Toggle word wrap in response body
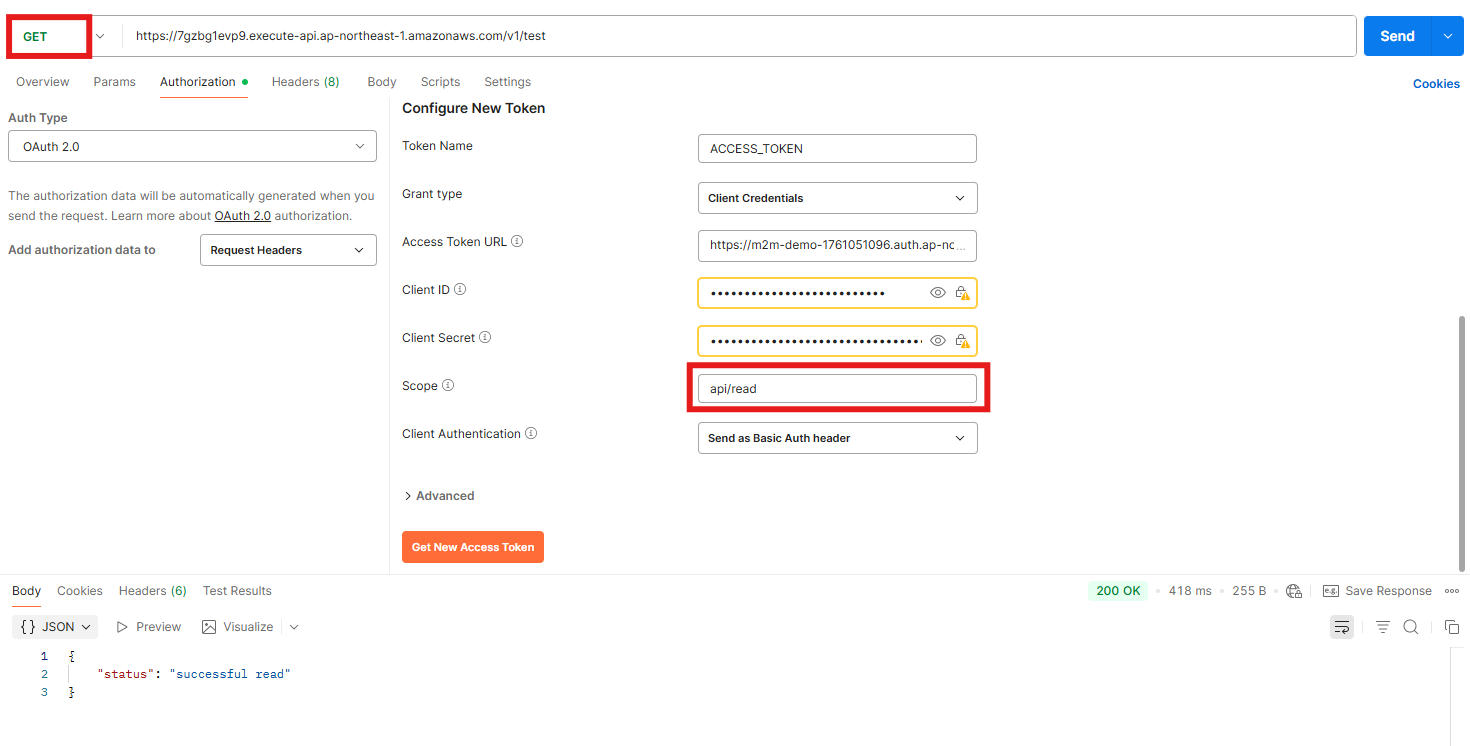 click(x=1342, y=627)
